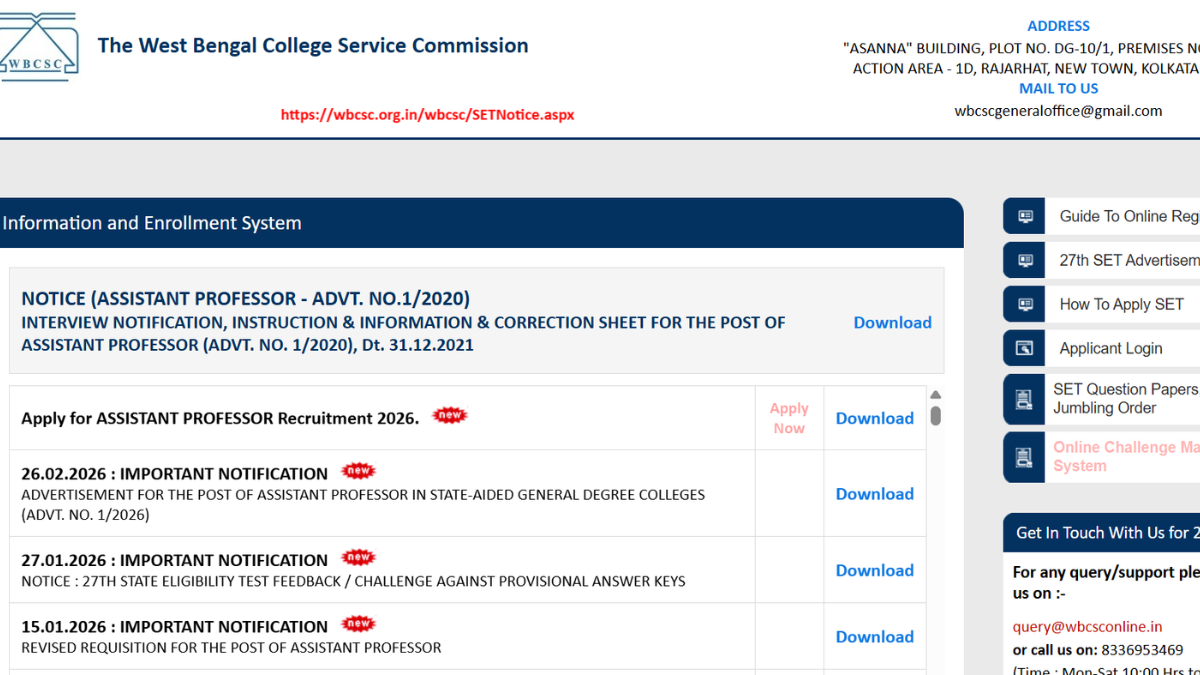Image resolution: width=1200 pixels, height=675 pixels.
Task: Click Apply Now for Assistant Professor Recruitment
Action: coord(788,418)
